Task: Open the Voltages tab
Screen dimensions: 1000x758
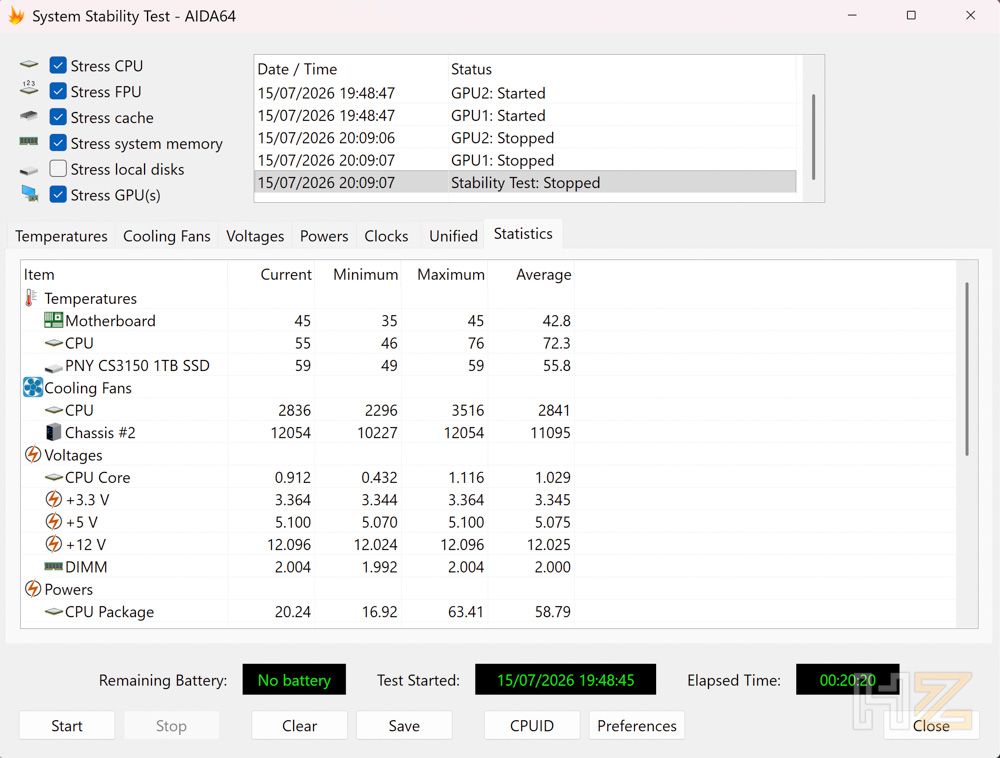Action: 255,236
